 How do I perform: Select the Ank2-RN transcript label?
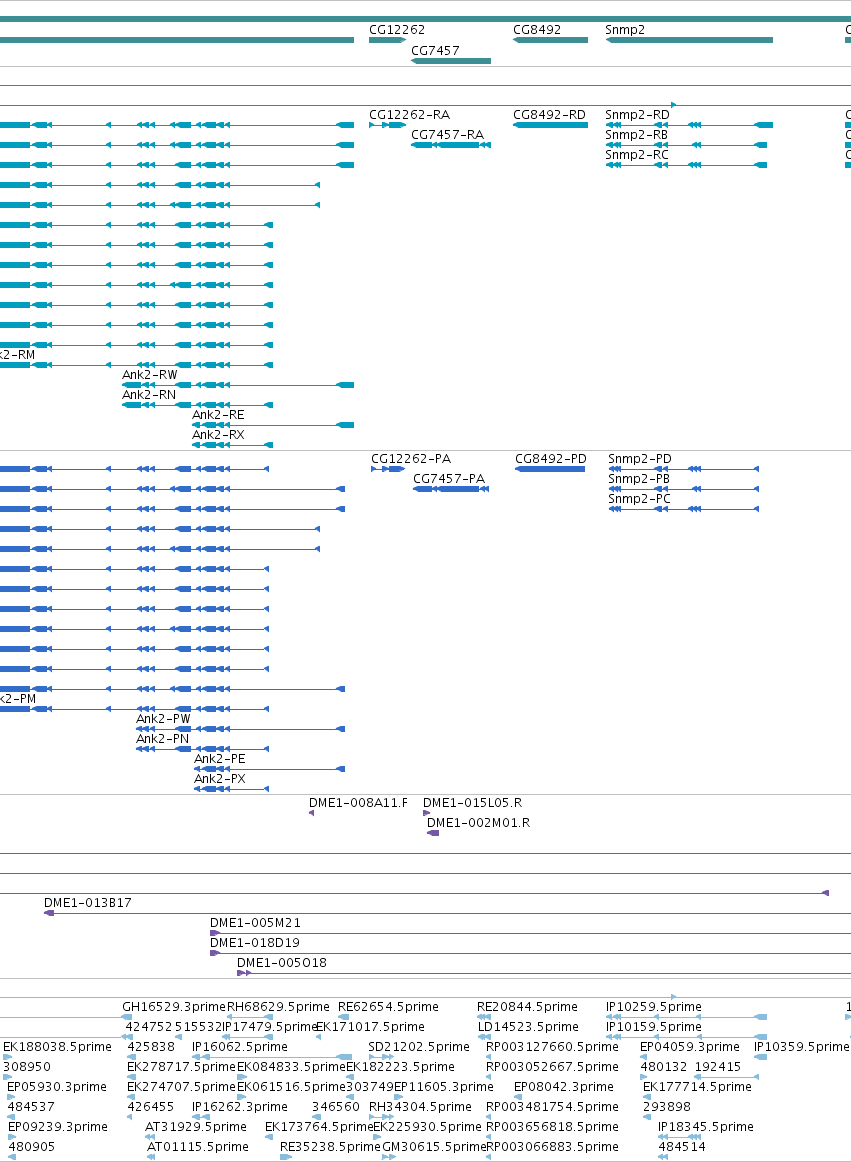click(x=149, y=395)
